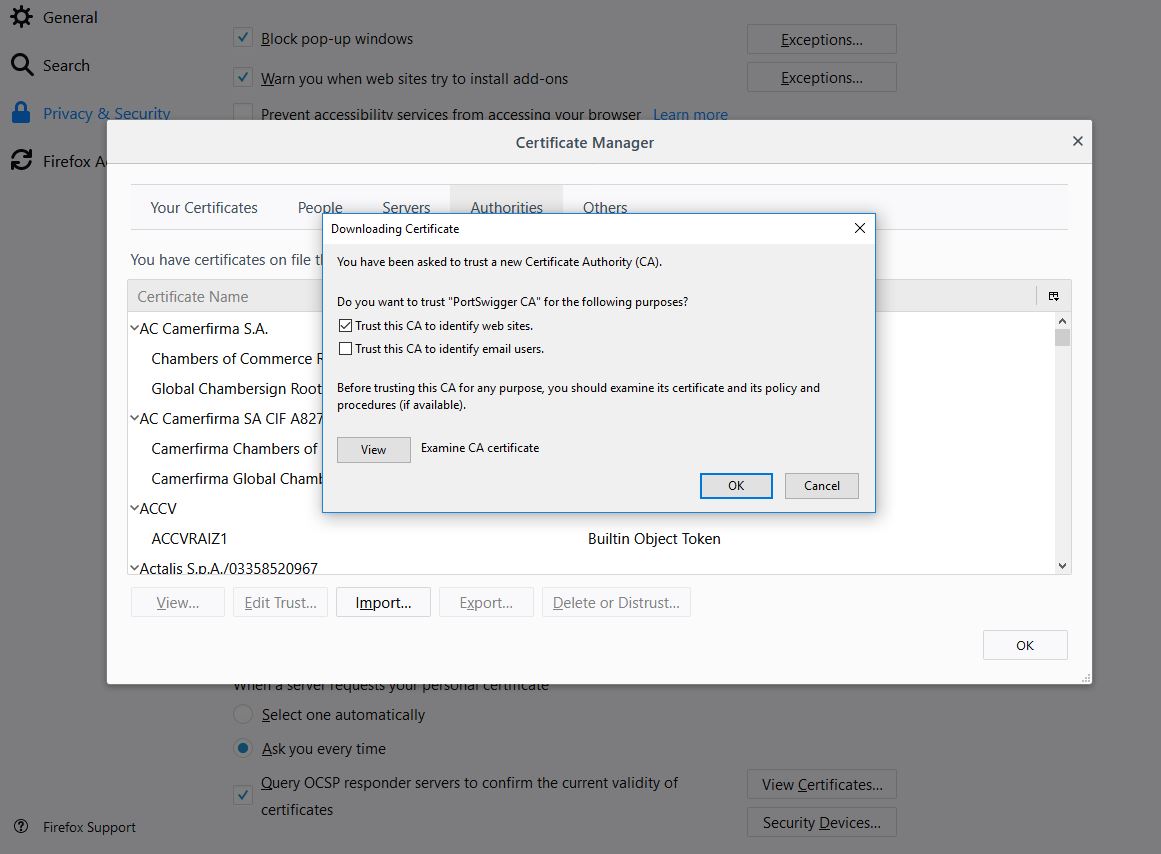
Task: Click the Security Devices... button
Action: point(821,822)
